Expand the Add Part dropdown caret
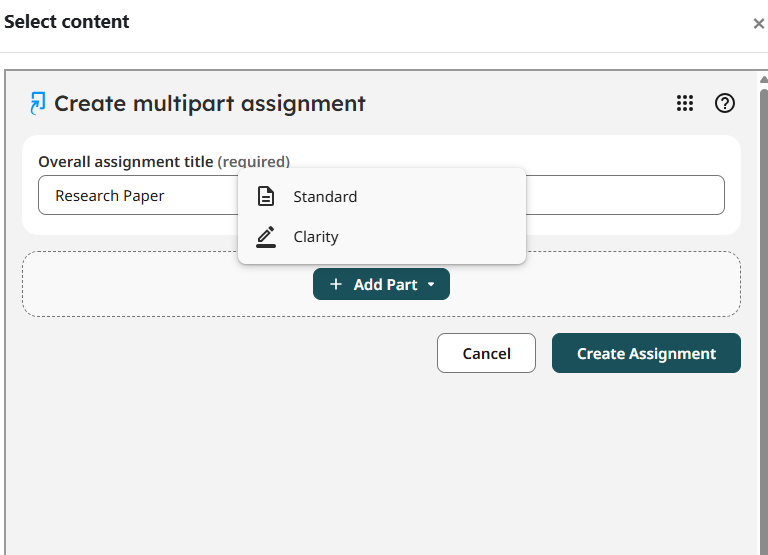This screenshot has width=768, height=555. coord(431,284)
